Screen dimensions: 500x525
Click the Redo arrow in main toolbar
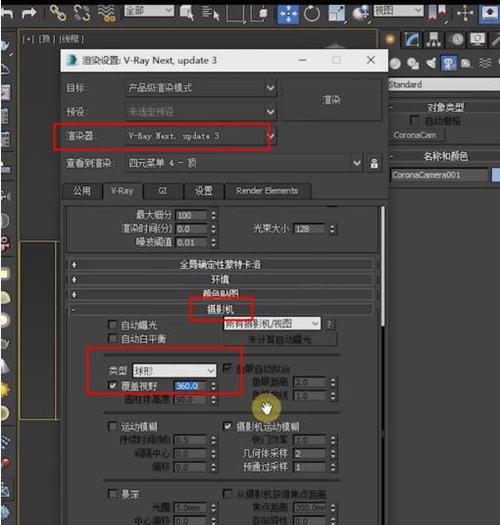coord(29,13)
